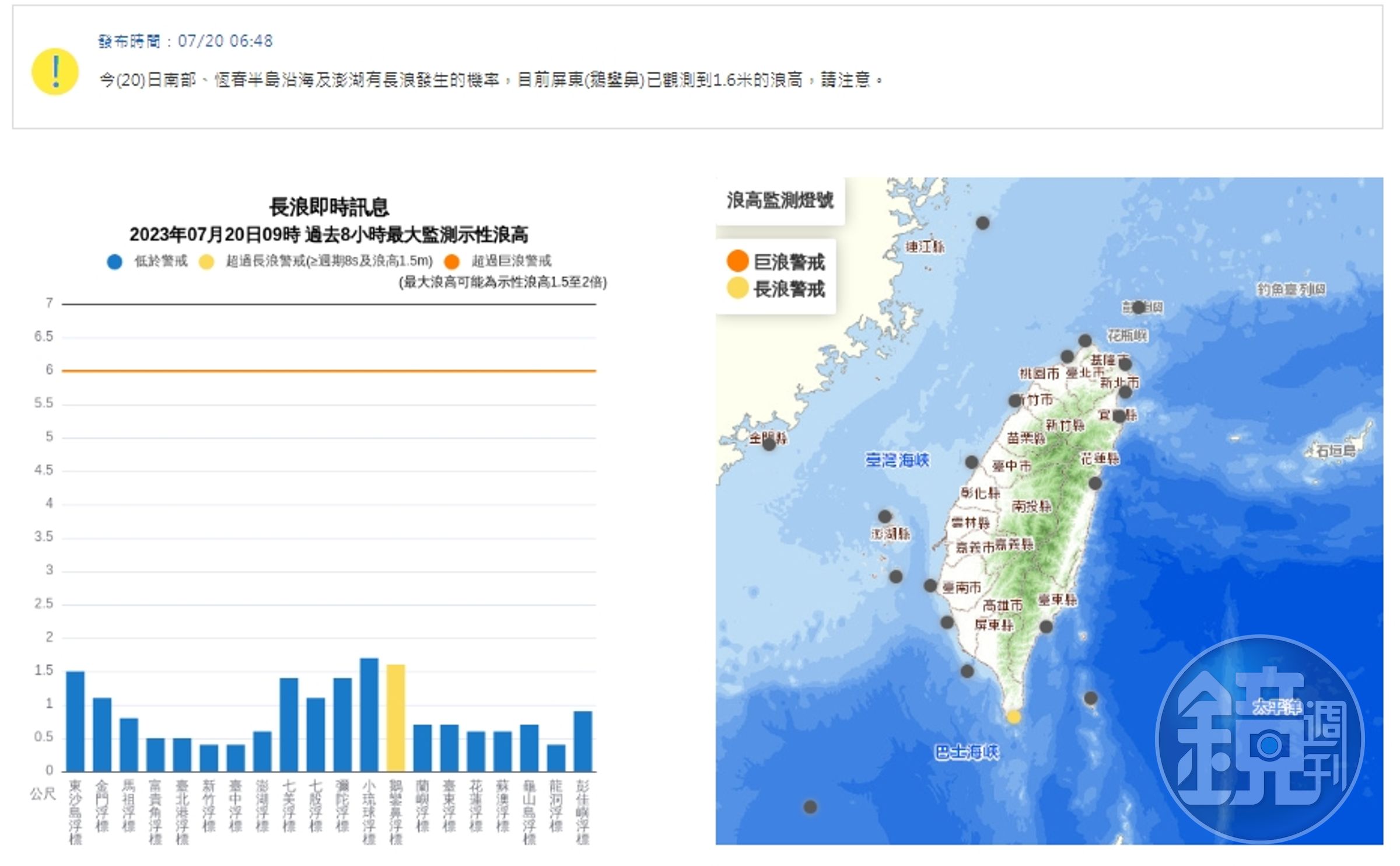Screen dimensions: 1400x866
Task: Click the 富貴角浮標 axis label
Action: coord(155,812)
